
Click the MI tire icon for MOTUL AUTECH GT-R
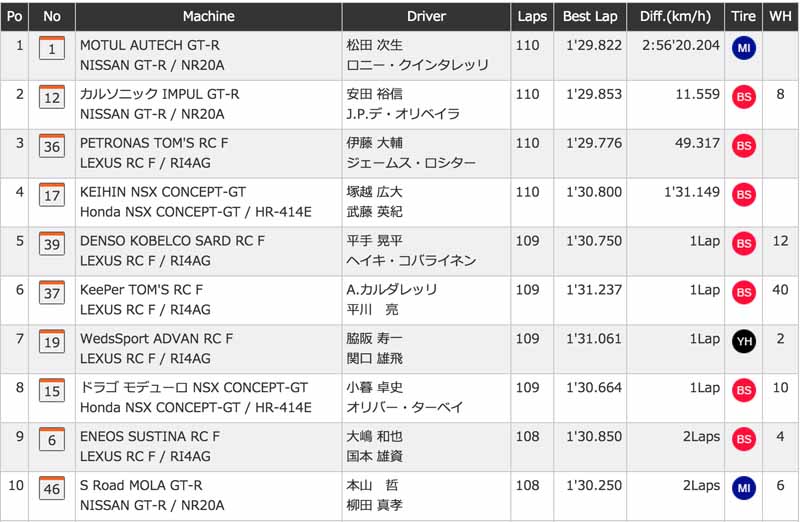click(743, 48)
